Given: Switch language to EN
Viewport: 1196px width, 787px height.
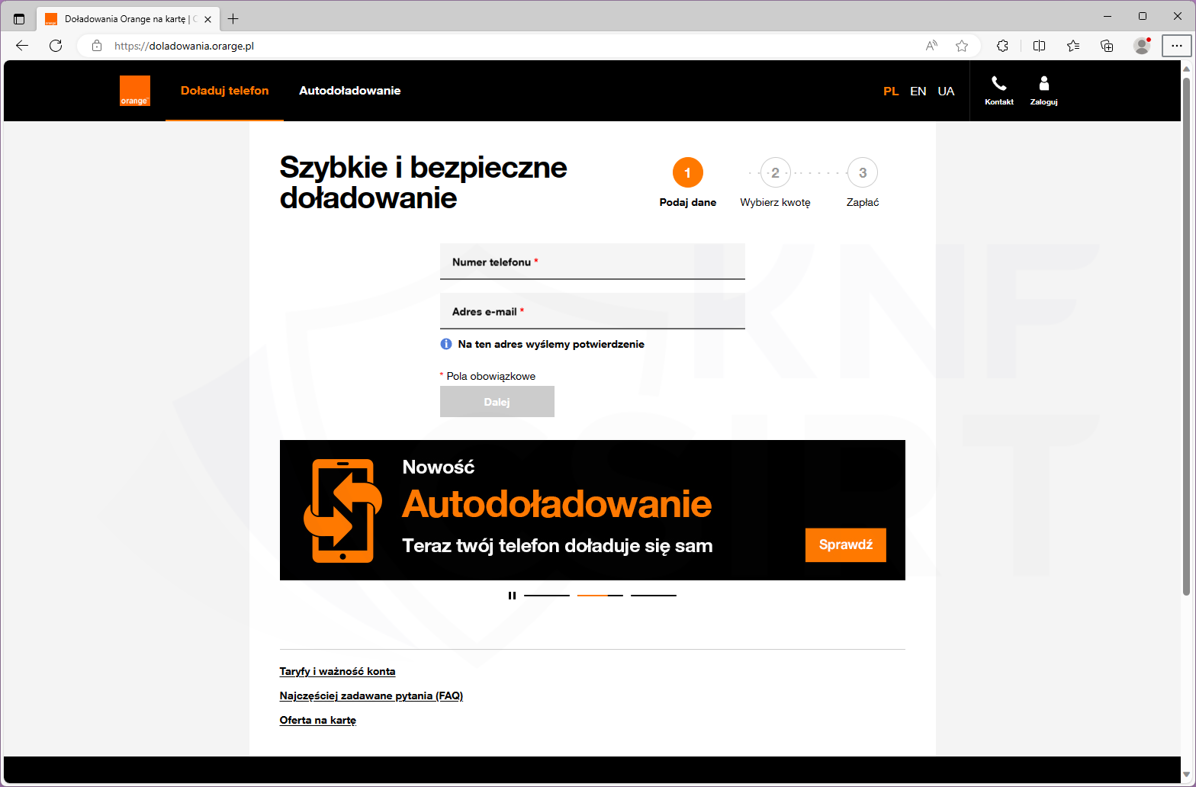Looking at the screenshot, I should point(918,91).
